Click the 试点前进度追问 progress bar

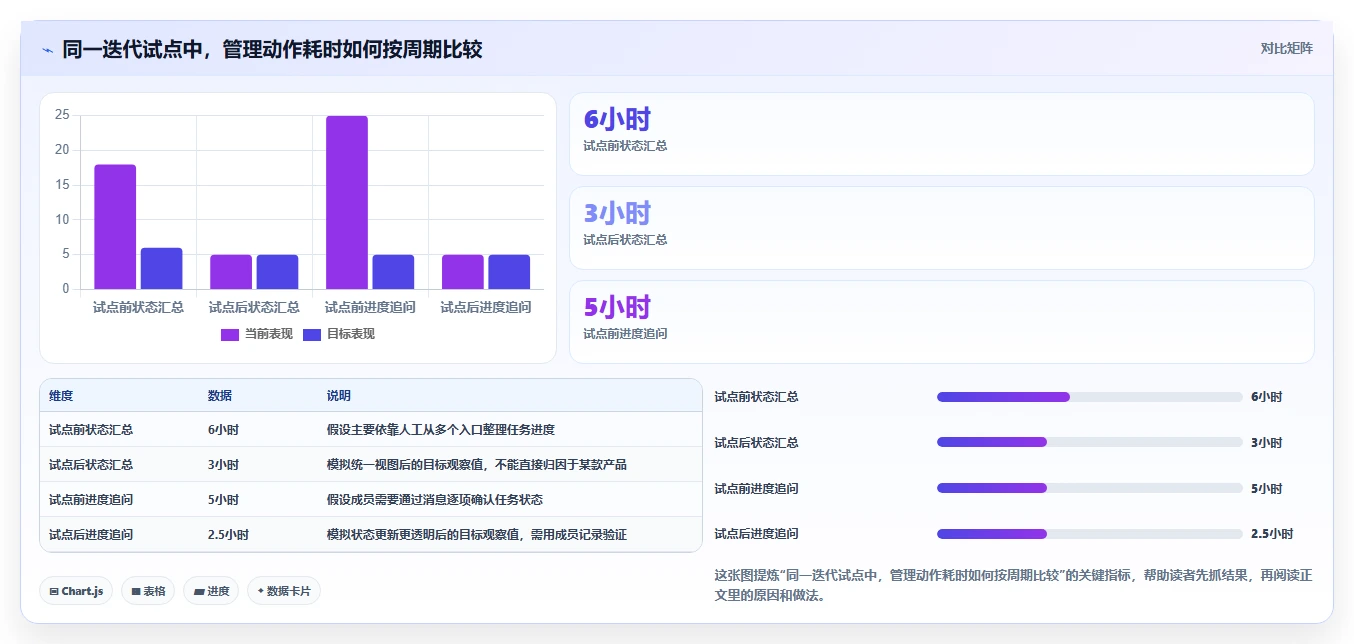coord(1090,488)
